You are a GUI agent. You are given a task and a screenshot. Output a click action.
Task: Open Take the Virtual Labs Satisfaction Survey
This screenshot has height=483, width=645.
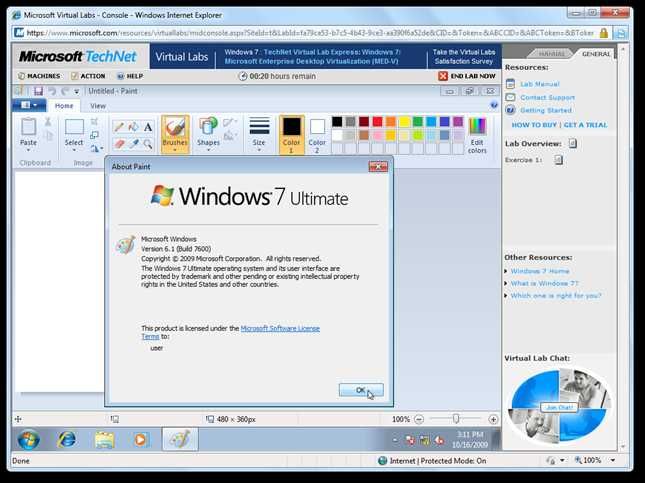464,57
